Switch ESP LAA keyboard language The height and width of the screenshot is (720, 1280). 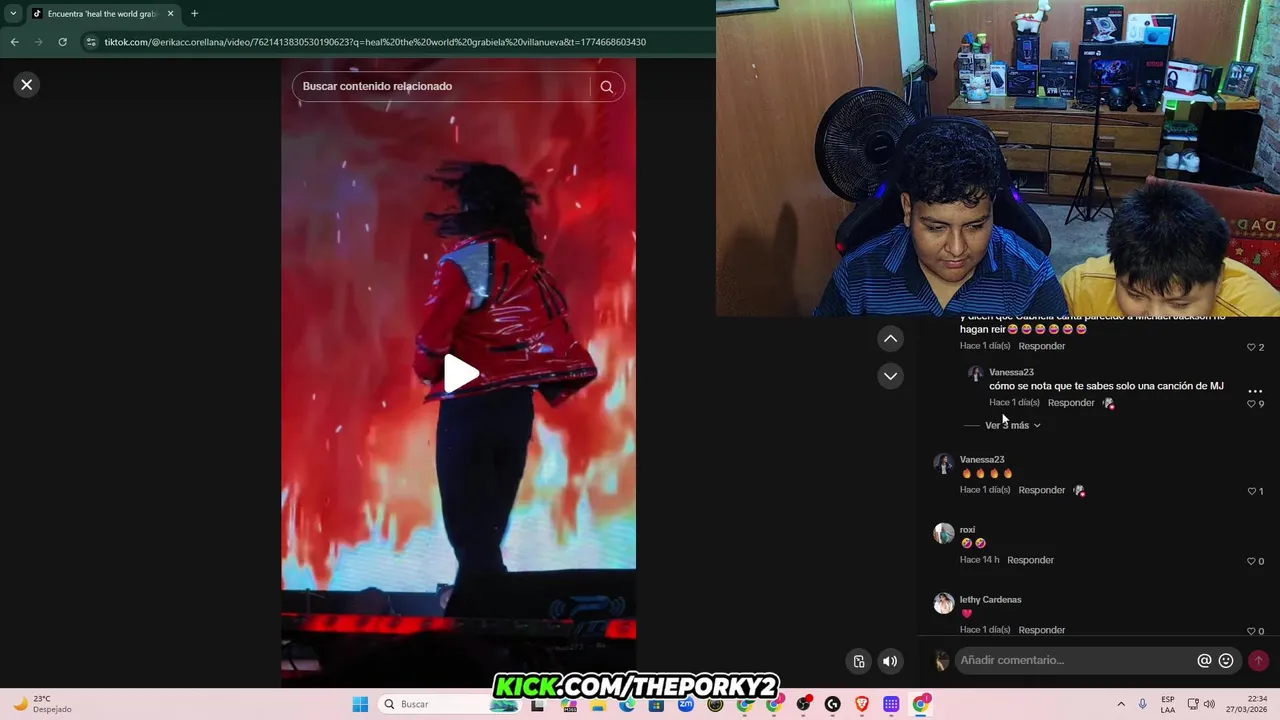tap(1168, 704)
